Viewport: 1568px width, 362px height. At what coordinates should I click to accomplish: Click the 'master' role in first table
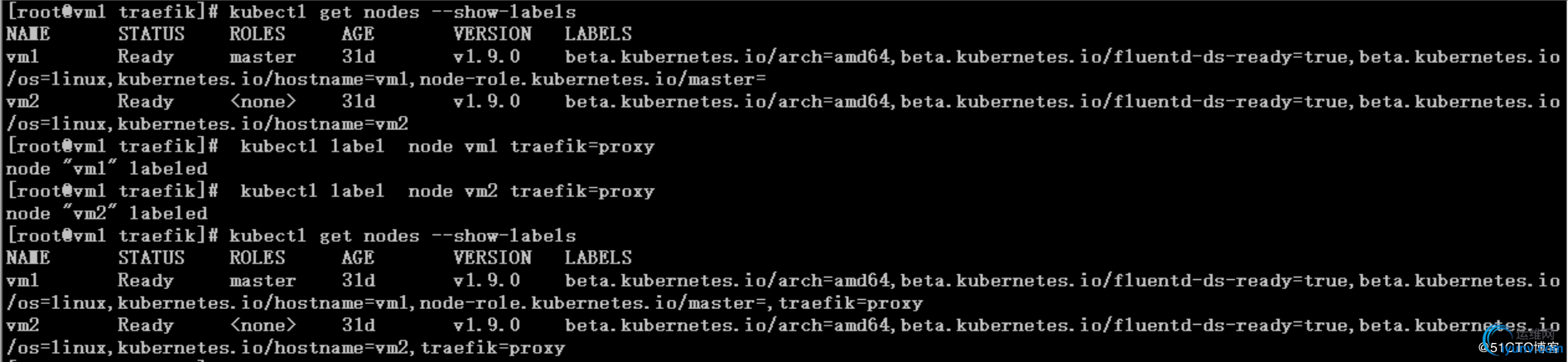point(263,57)
